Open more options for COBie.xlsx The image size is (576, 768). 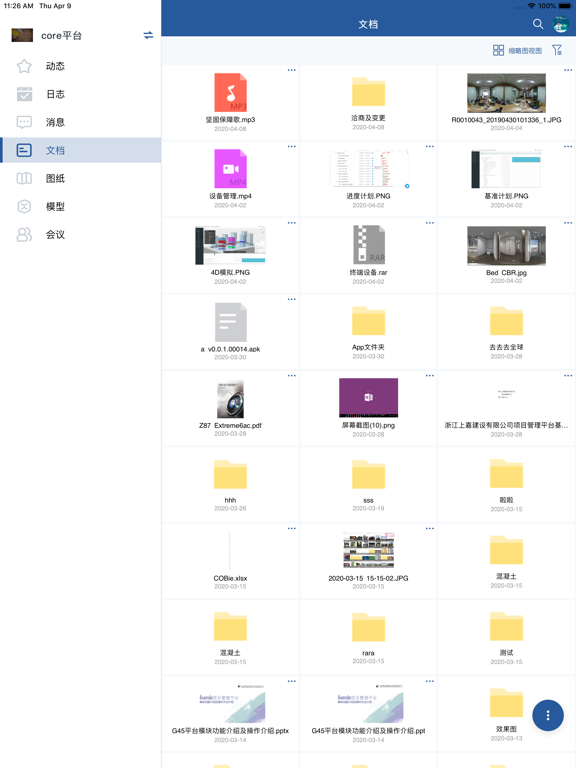point(291,528)
